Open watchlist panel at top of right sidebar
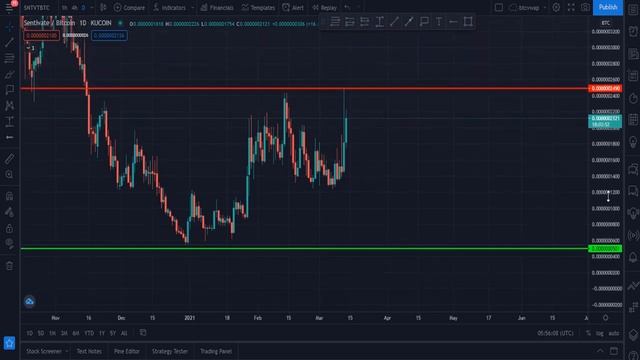This screenshot has height=360, width=640. click(633, 9)
